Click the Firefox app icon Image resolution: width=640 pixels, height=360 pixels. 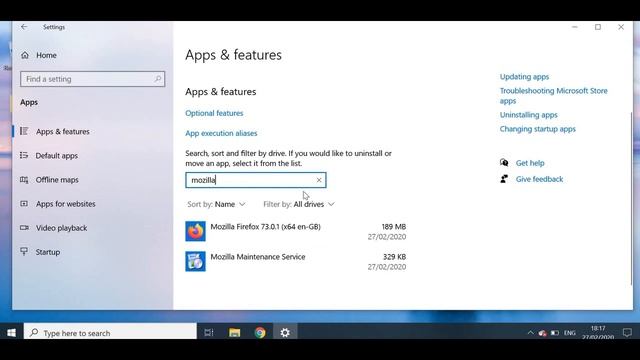pyautogui.click(x=196, y=231)
